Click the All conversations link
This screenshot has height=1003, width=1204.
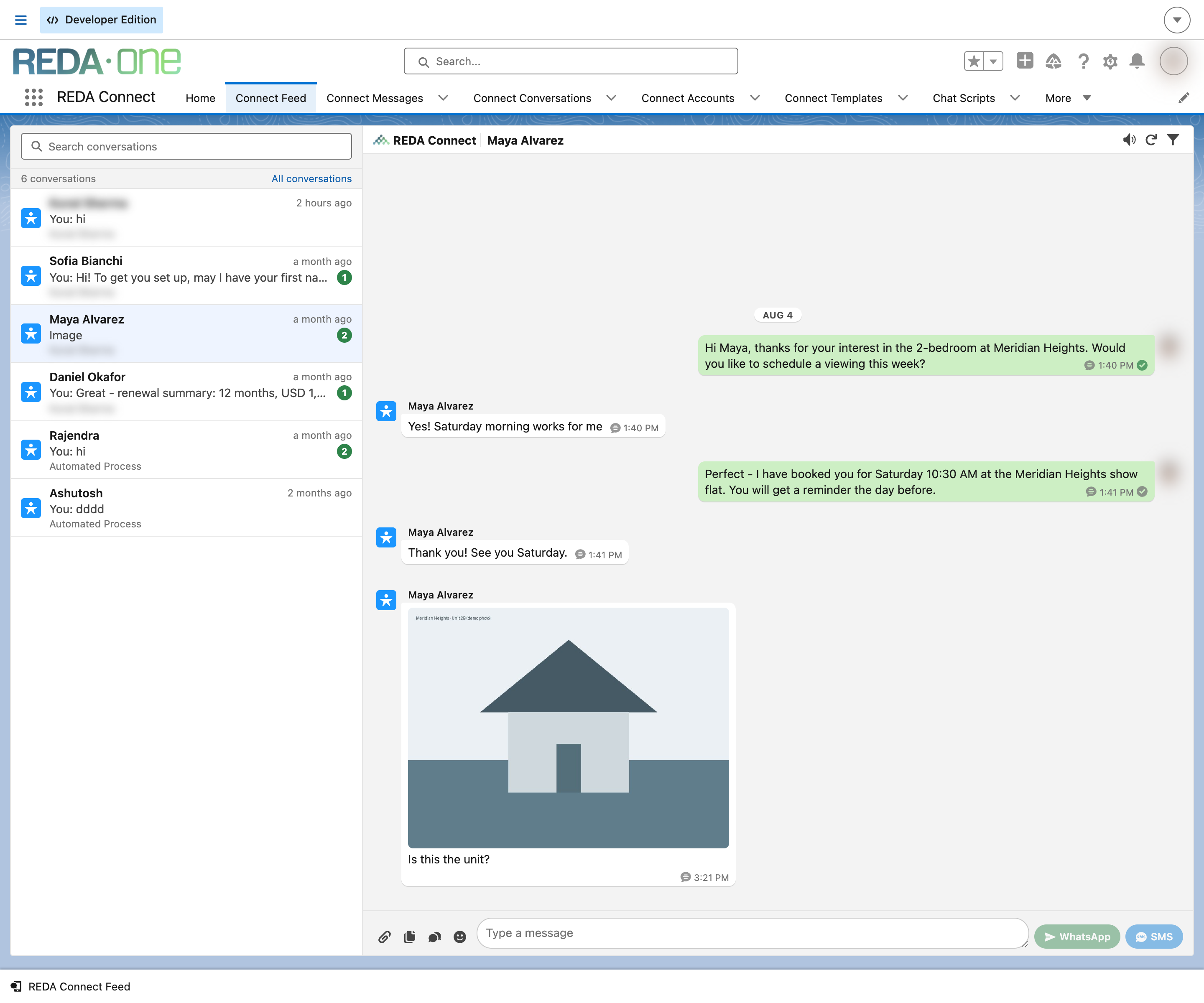[x=311, y=179]
